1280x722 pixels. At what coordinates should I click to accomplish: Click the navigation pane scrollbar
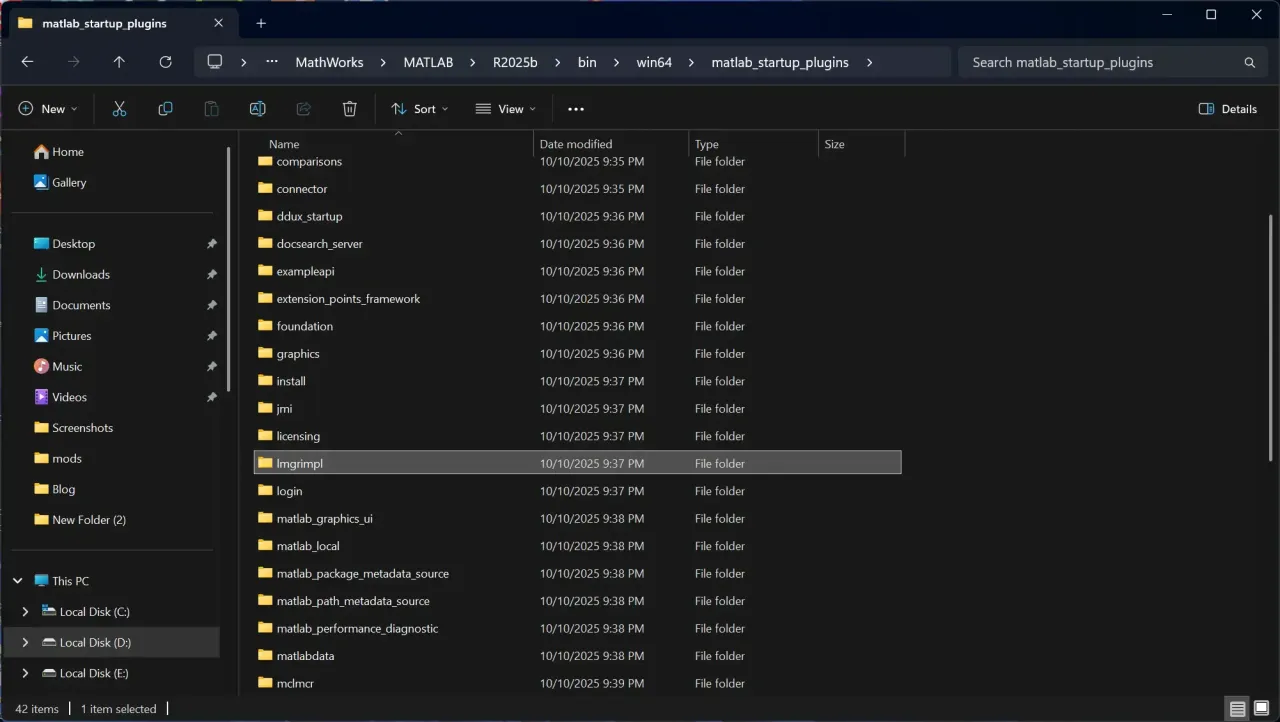[229, 270]
